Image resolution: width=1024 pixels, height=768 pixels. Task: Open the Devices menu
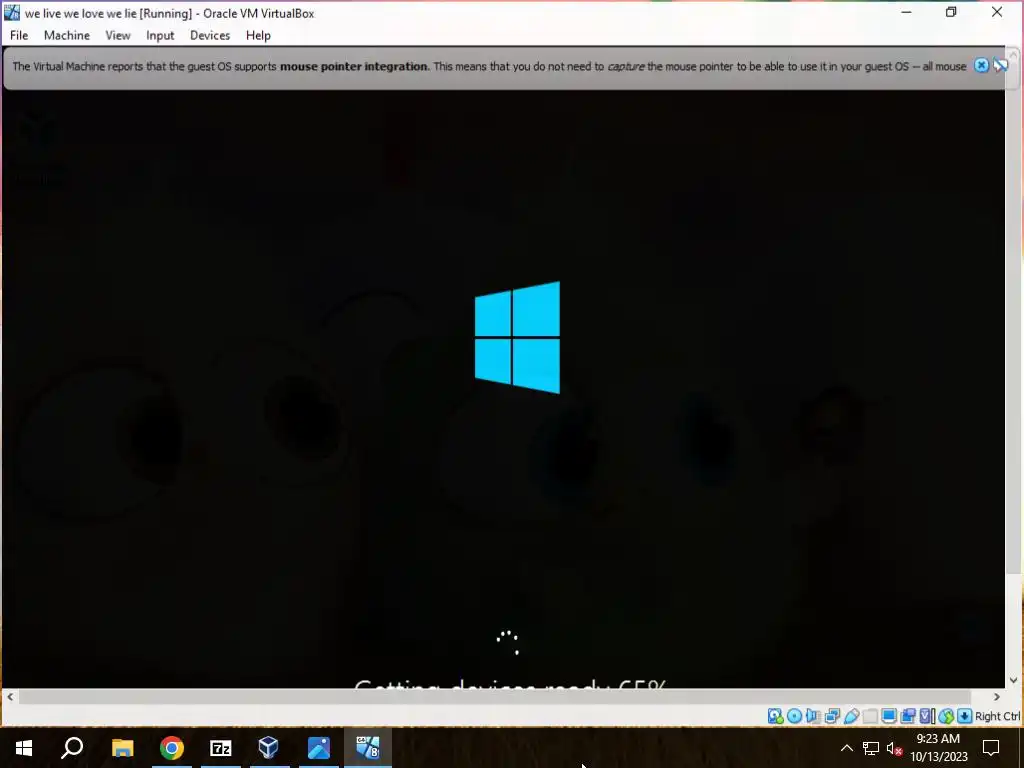point(210,35)
